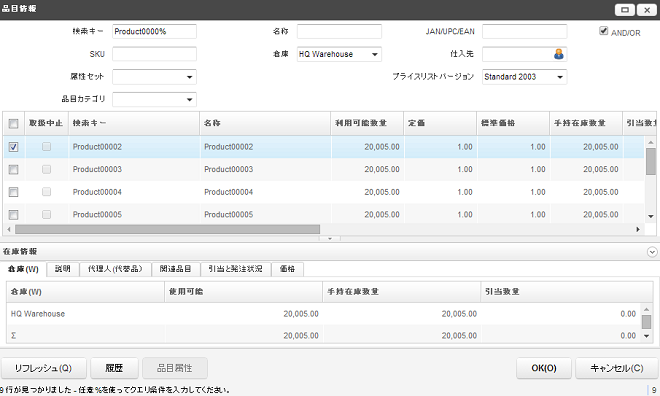Viewport: 660px width, 396px height.
Task: Open the 品目カテゴリ dropdown
Action: pos(189,100)
